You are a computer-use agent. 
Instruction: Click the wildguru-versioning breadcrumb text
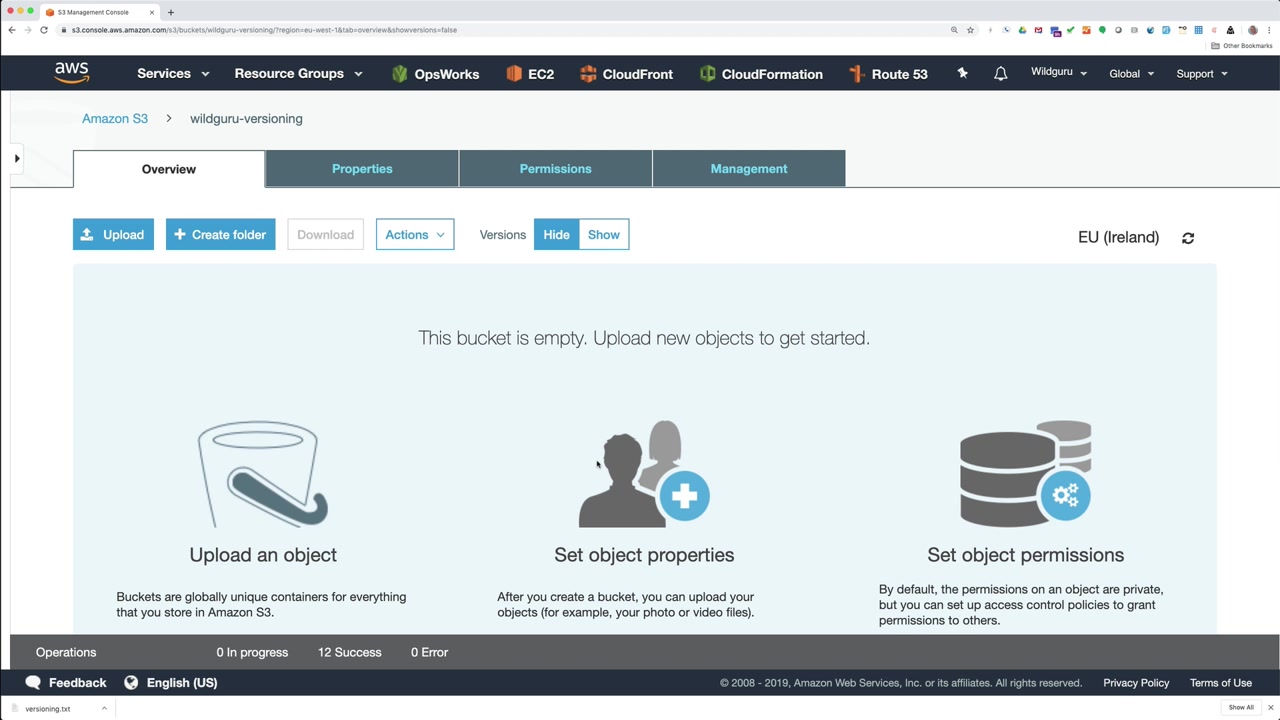point(246,118)
